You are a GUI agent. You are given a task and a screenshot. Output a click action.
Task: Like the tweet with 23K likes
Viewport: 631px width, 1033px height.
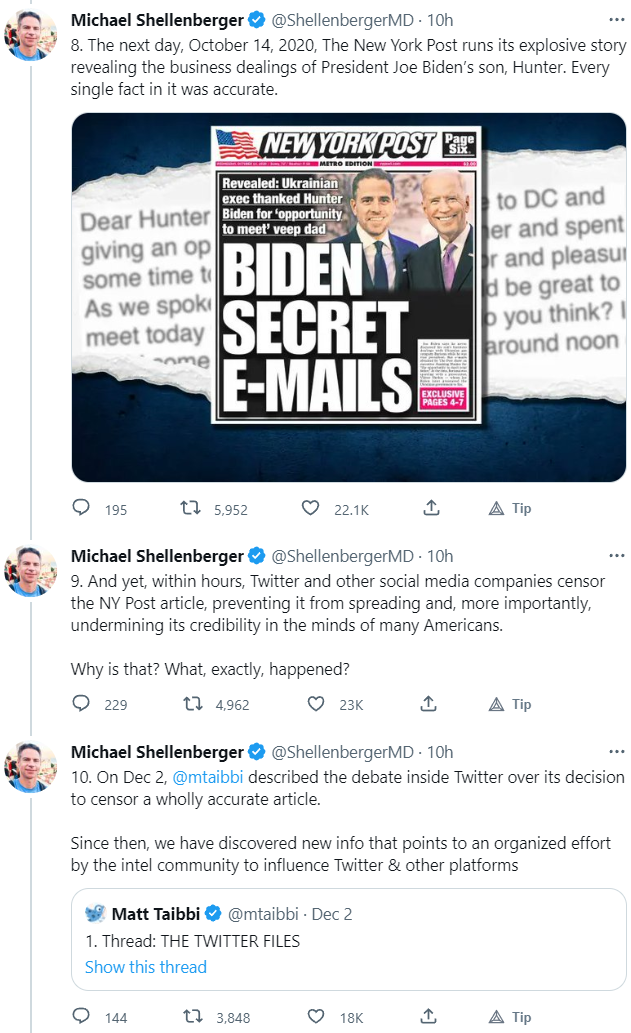pyautogui.click(x=315, y=704)
